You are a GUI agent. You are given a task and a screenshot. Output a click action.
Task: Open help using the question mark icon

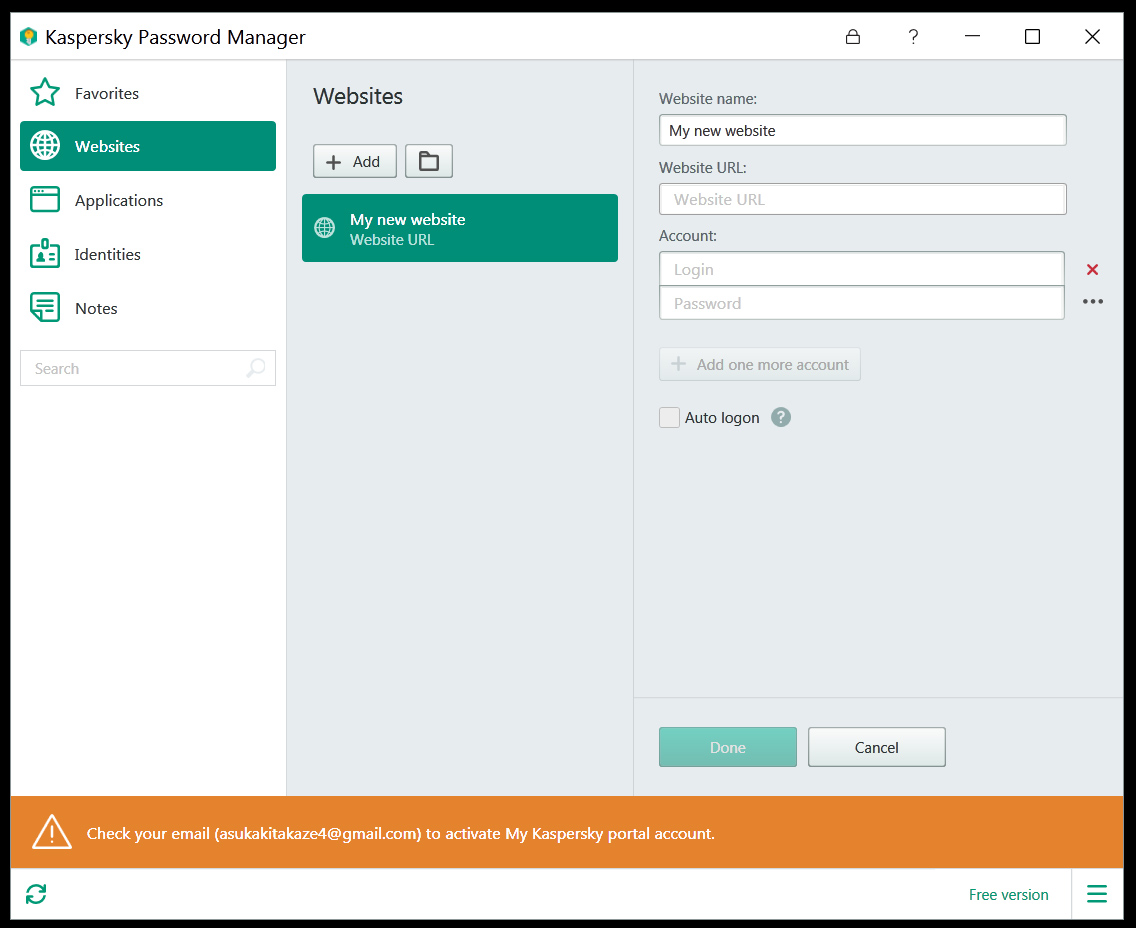point(913,37)
